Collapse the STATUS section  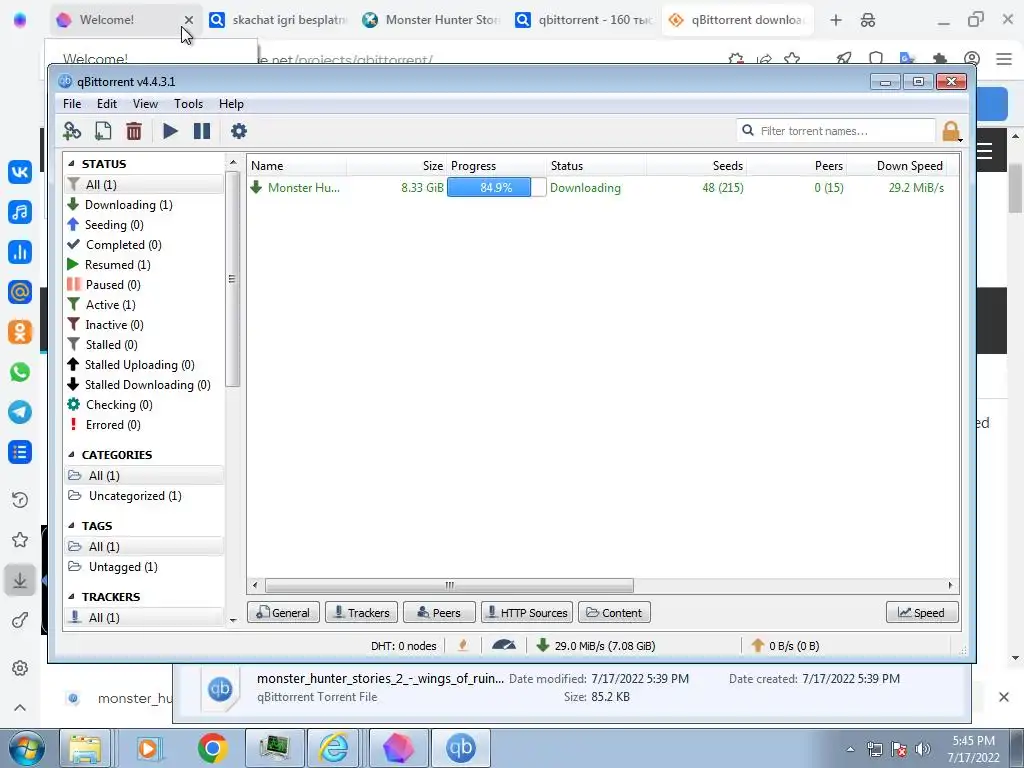(71, 164)
